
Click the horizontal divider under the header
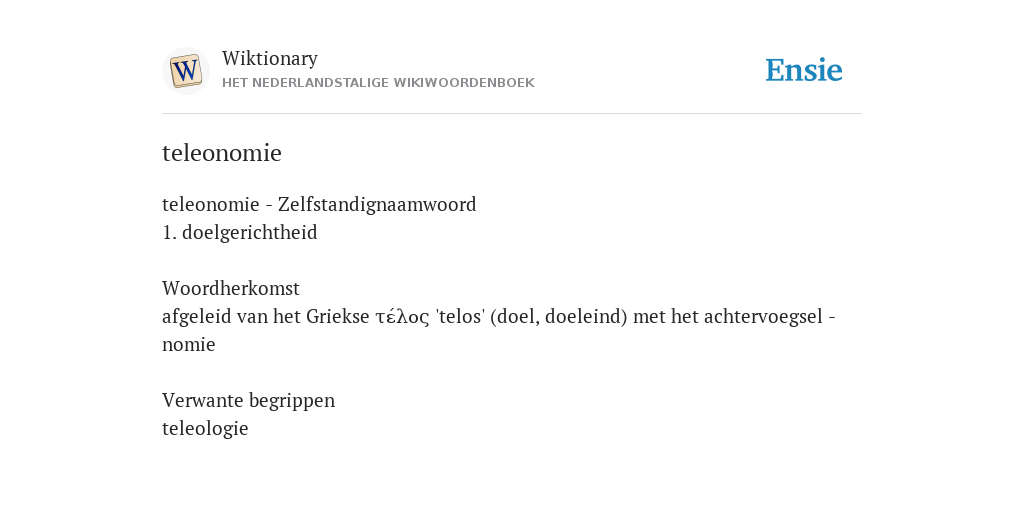[512, 114]
